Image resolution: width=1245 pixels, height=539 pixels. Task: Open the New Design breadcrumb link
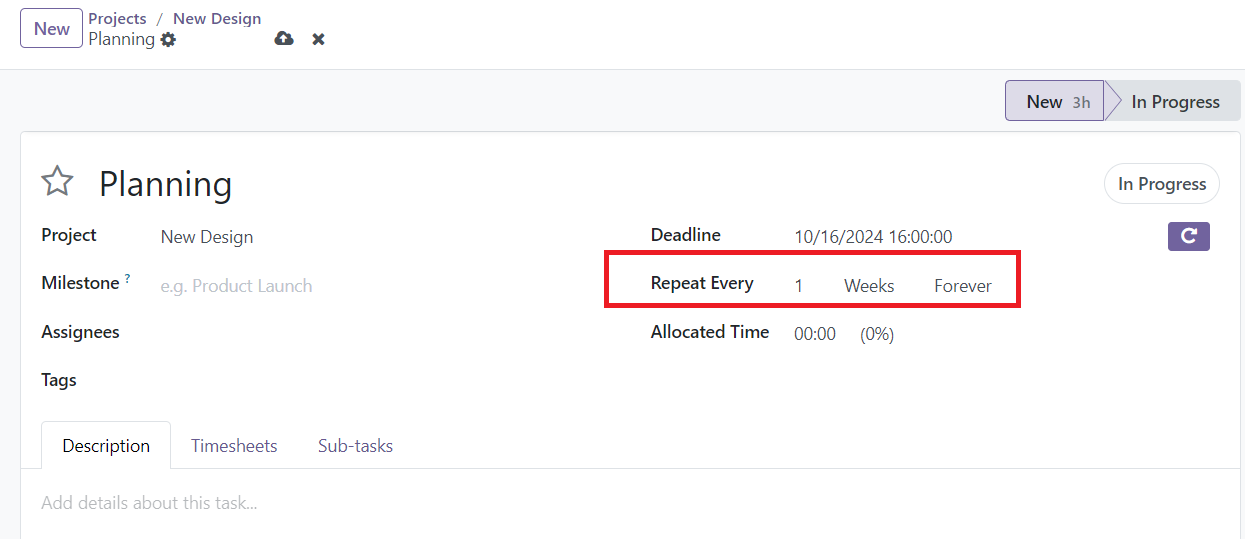point(217,18)
